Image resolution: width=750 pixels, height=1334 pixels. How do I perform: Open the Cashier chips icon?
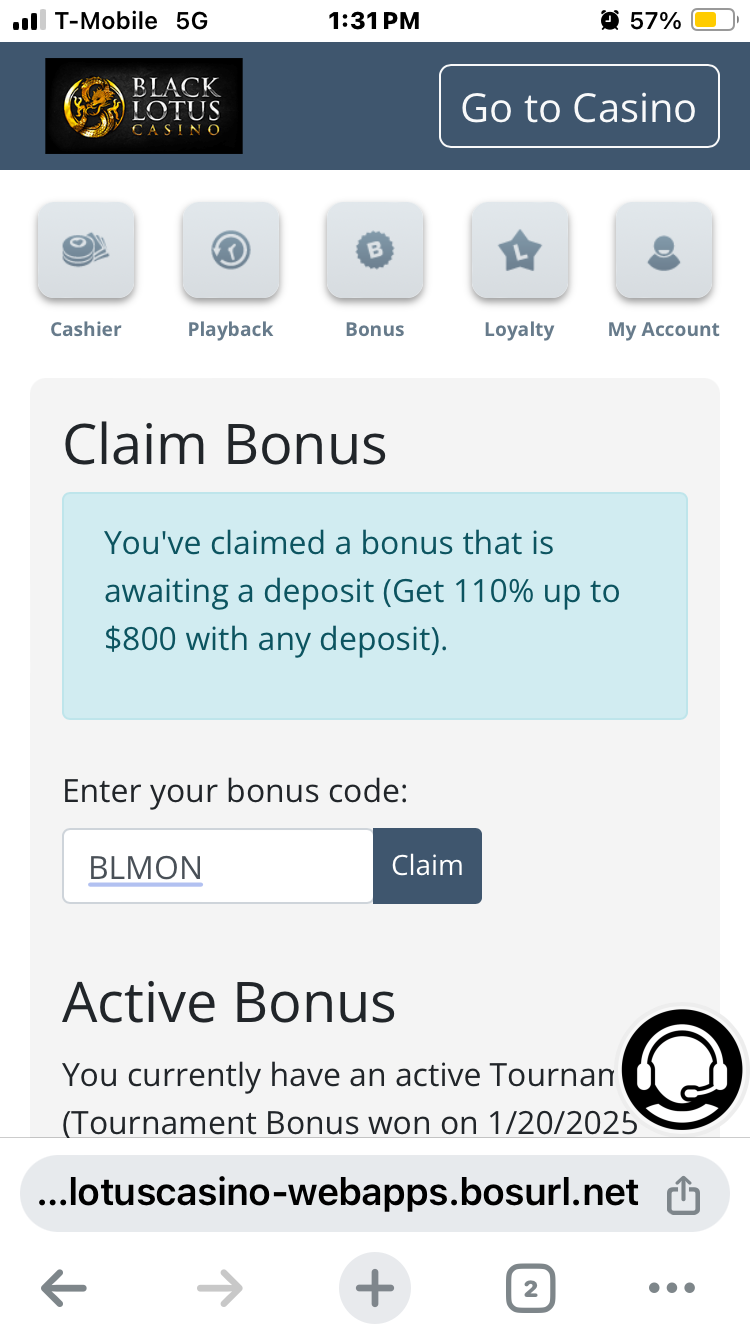point(86,250)
